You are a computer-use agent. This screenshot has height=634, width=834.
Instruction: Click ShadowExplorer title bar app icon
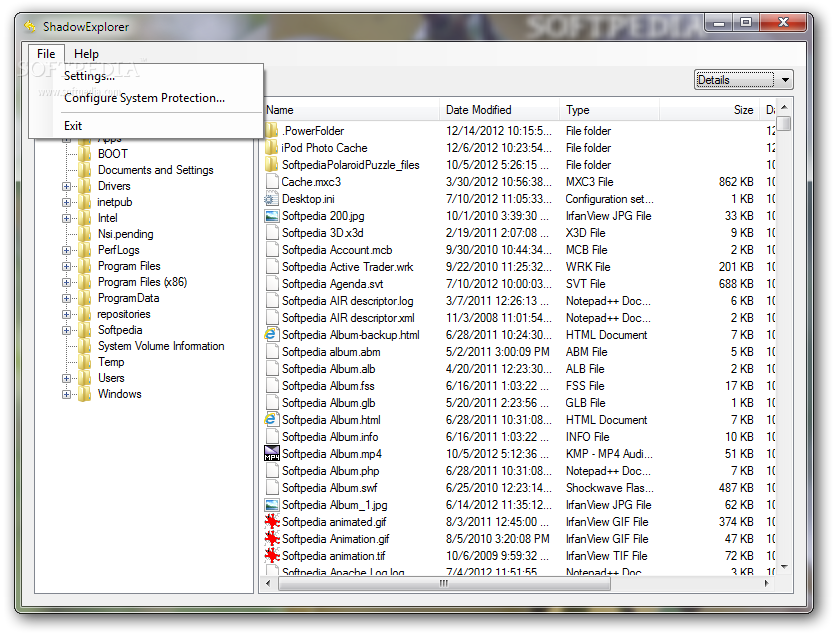pyautogui.click(x=30, y=26)
